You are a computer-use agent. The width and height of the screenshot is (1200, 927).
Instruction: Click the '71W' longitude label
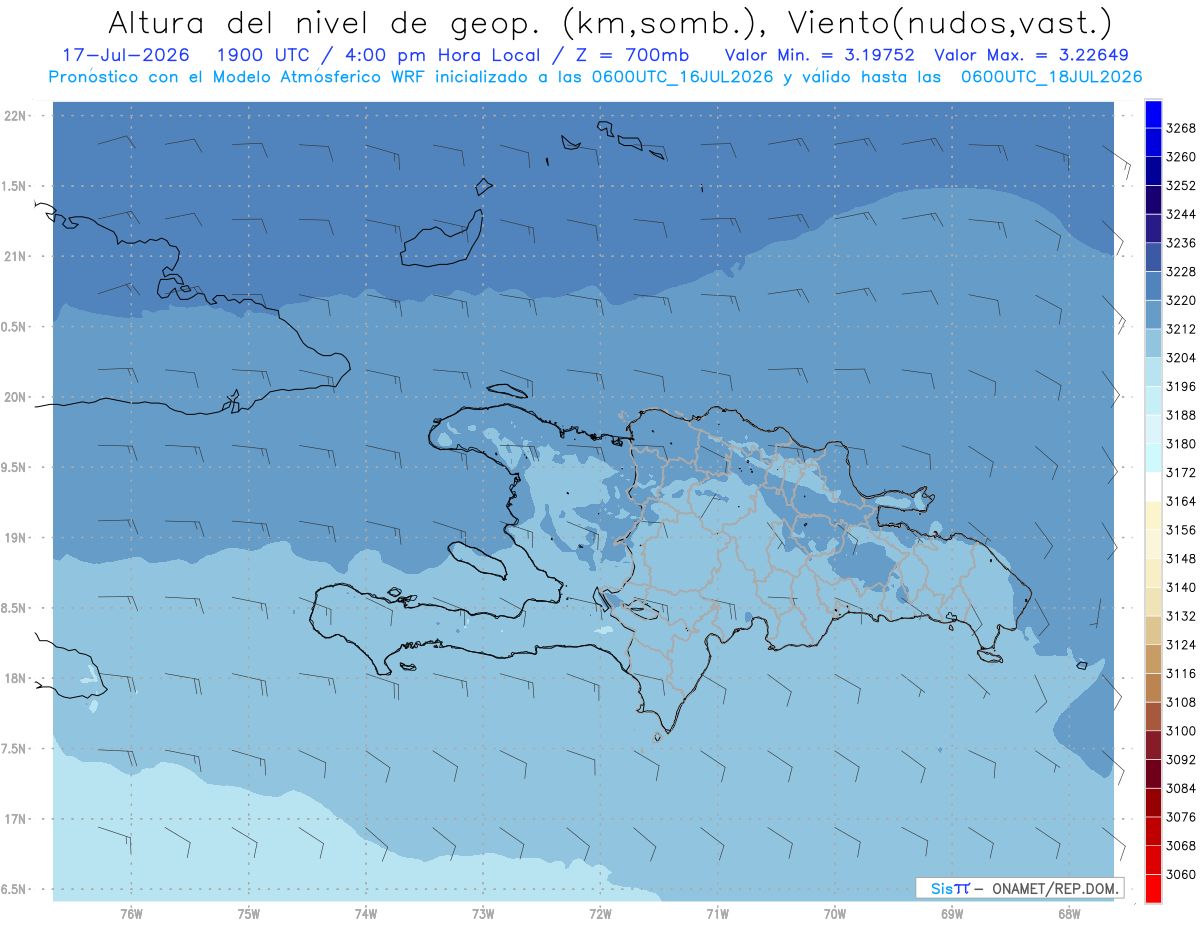coord(717,914)
